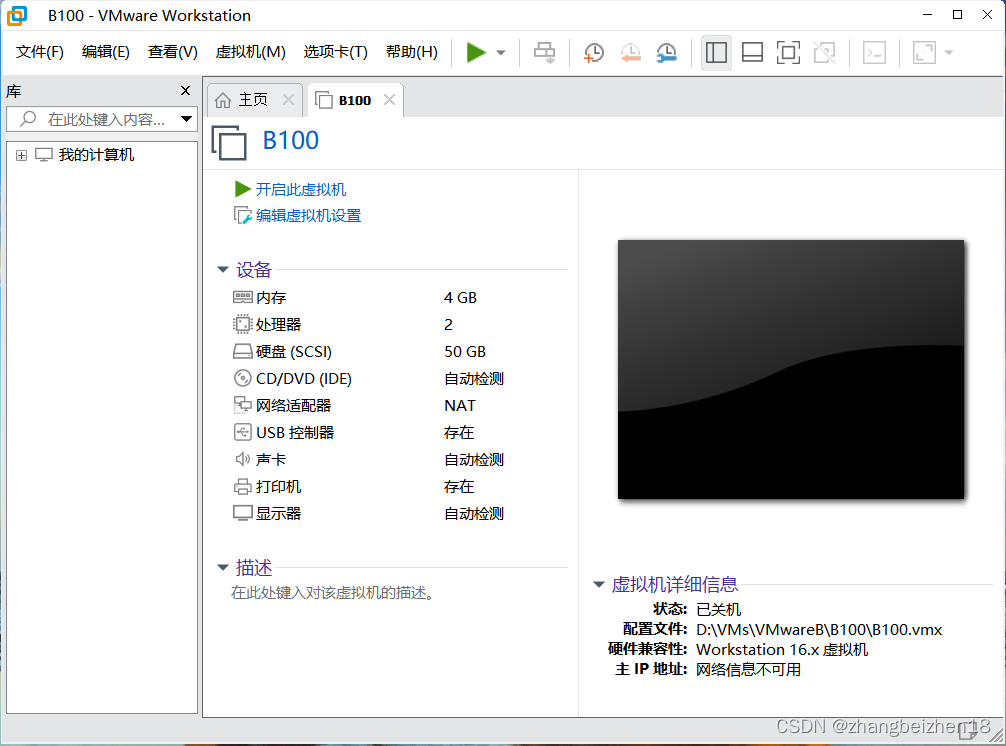This screenshot has height=746, width=1006.
Task: Open the 虚拟机(M) menu
Action: pyautogui.click(x=251, y=52)
